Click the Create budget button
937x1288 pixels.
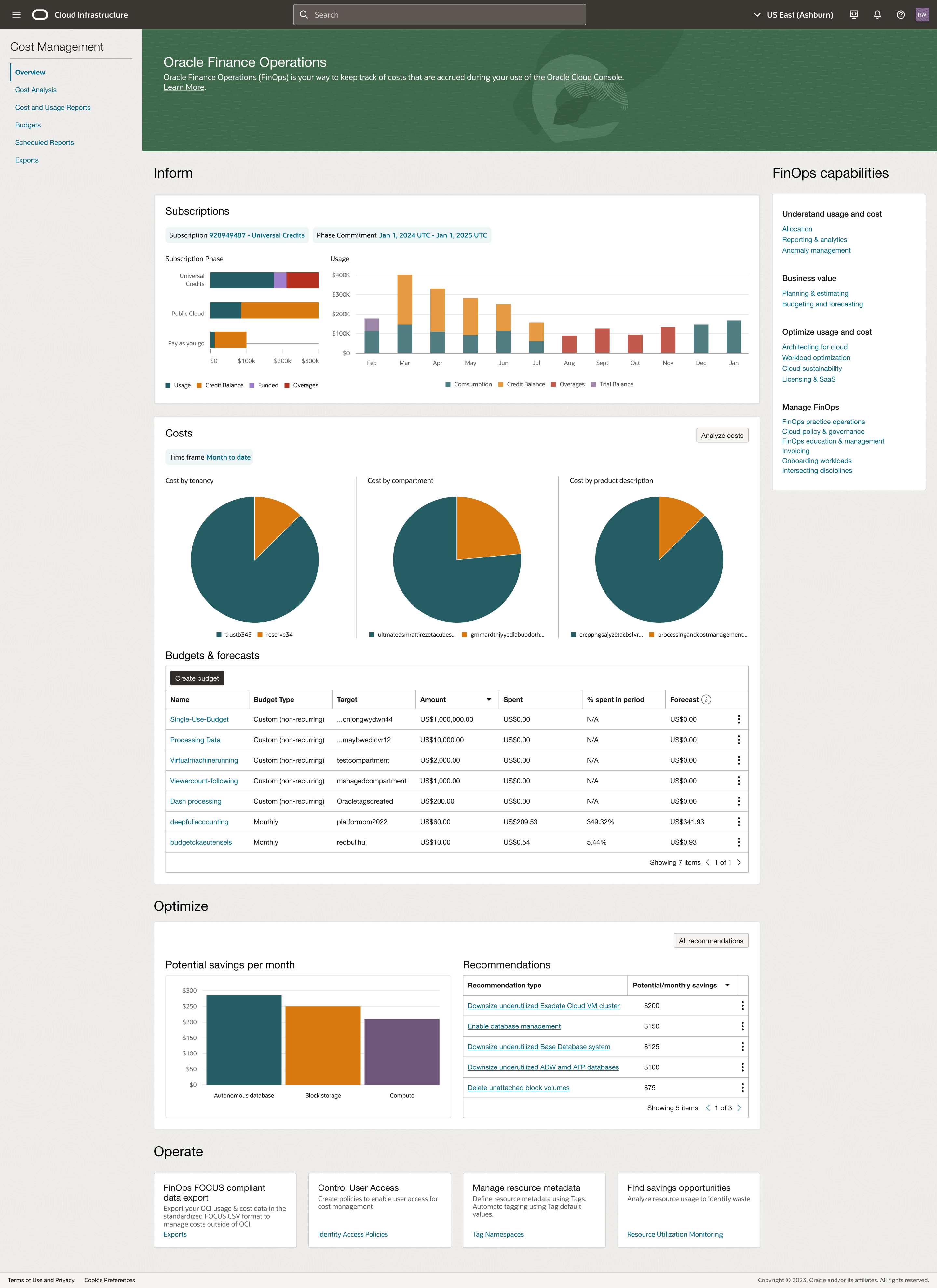click(x=197, y=678)
